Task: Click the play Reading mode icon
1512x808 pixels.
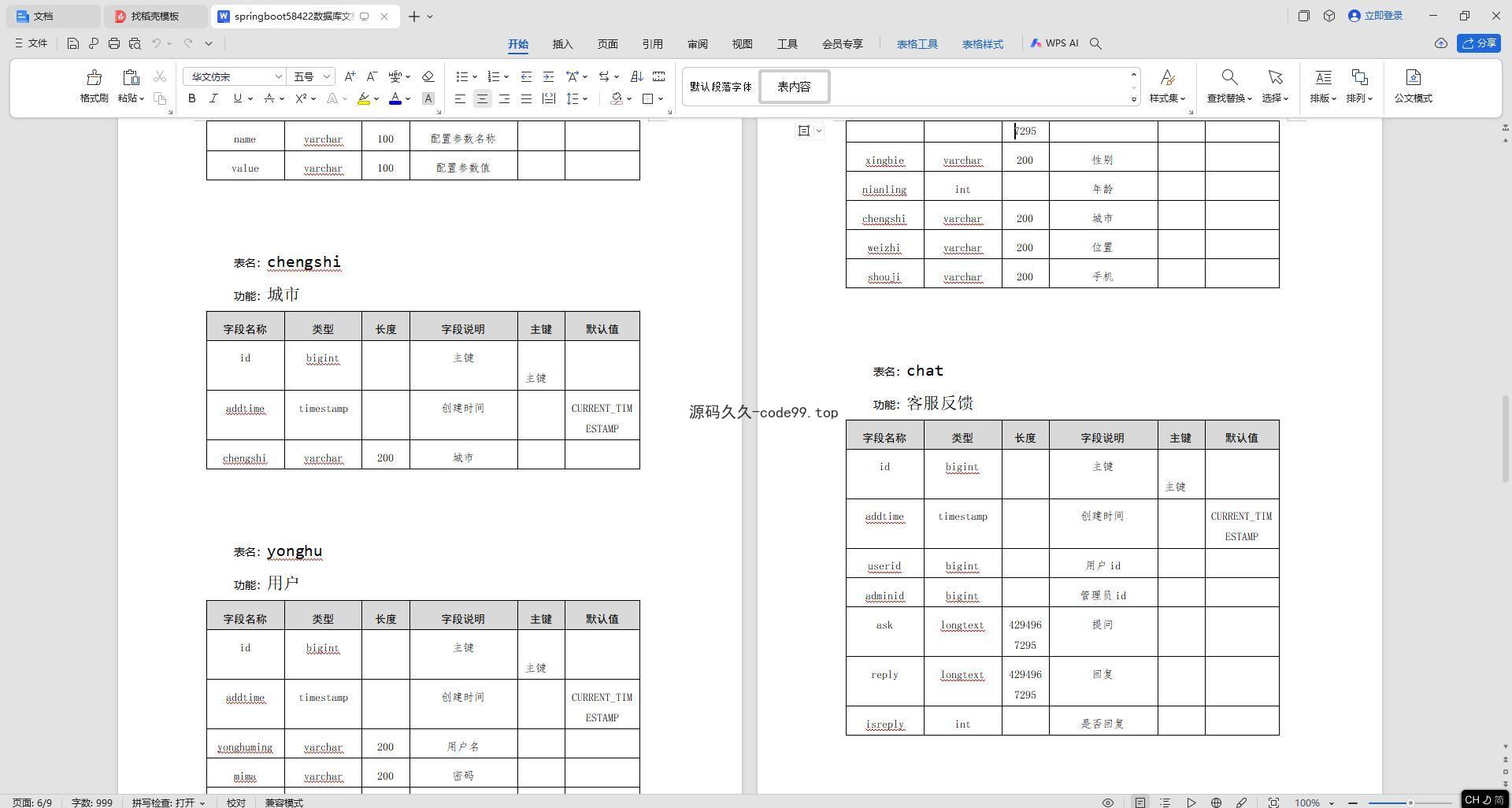Action: point(1191,802)
